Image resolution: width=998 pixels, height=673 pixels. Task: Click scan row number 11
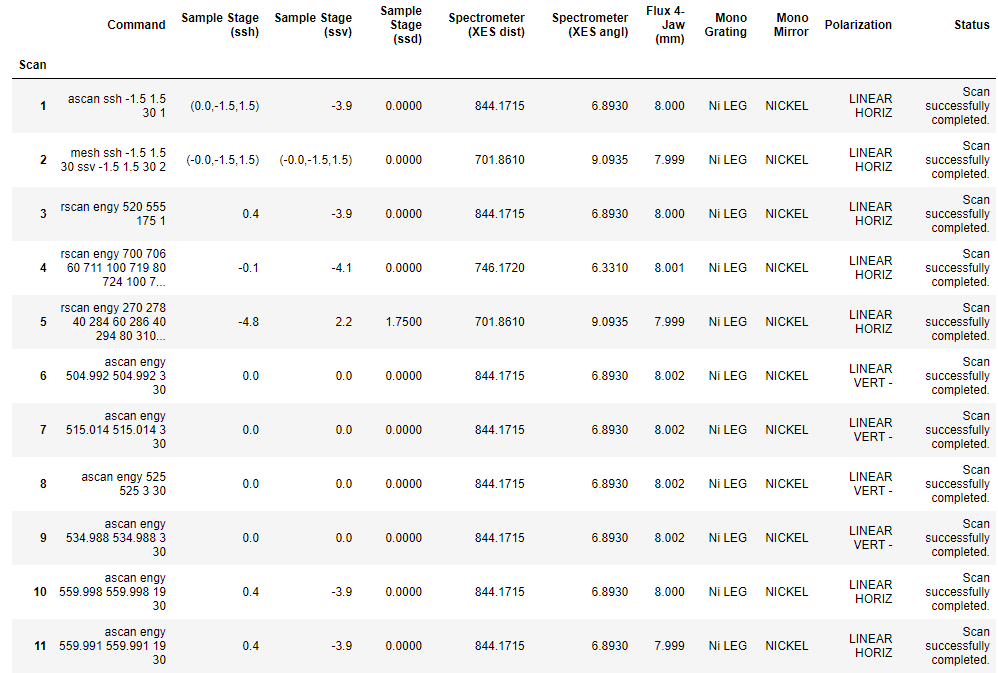pos(40,646)
